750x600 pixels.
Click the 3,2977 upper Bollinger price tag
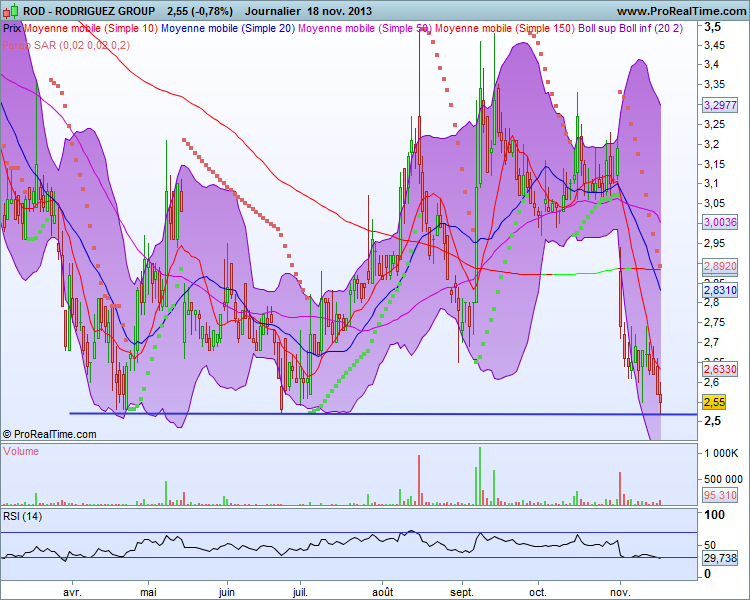point(720,105)
